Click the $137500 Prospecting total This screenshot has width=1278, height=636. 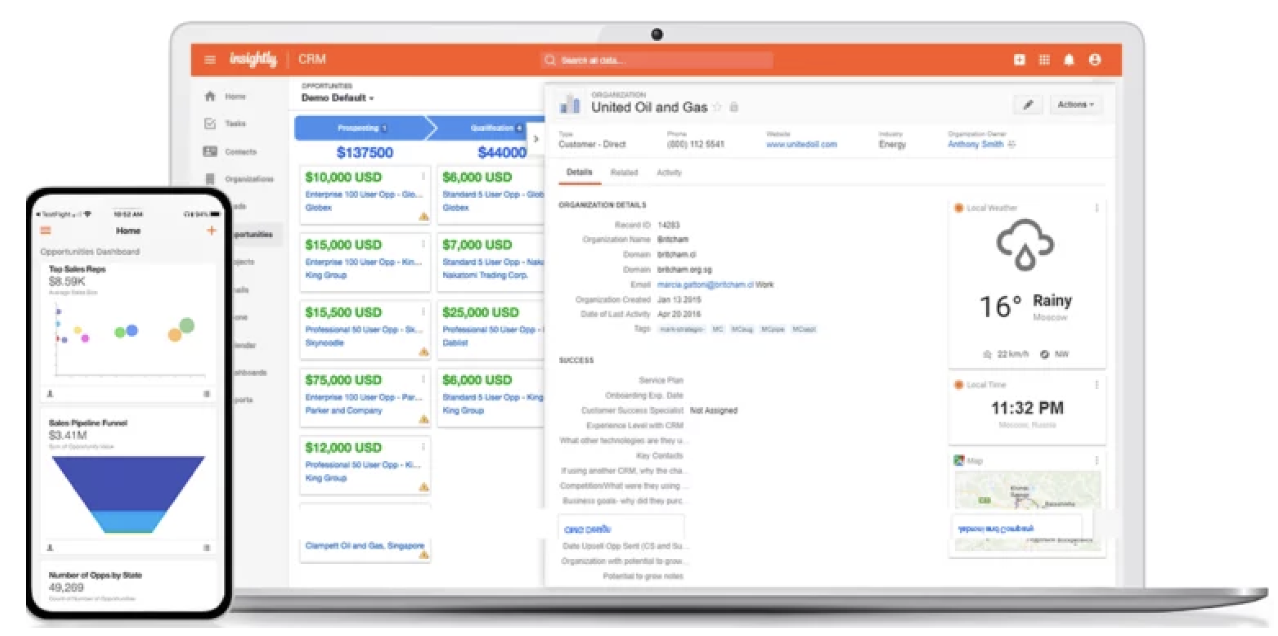click(365, 153)
